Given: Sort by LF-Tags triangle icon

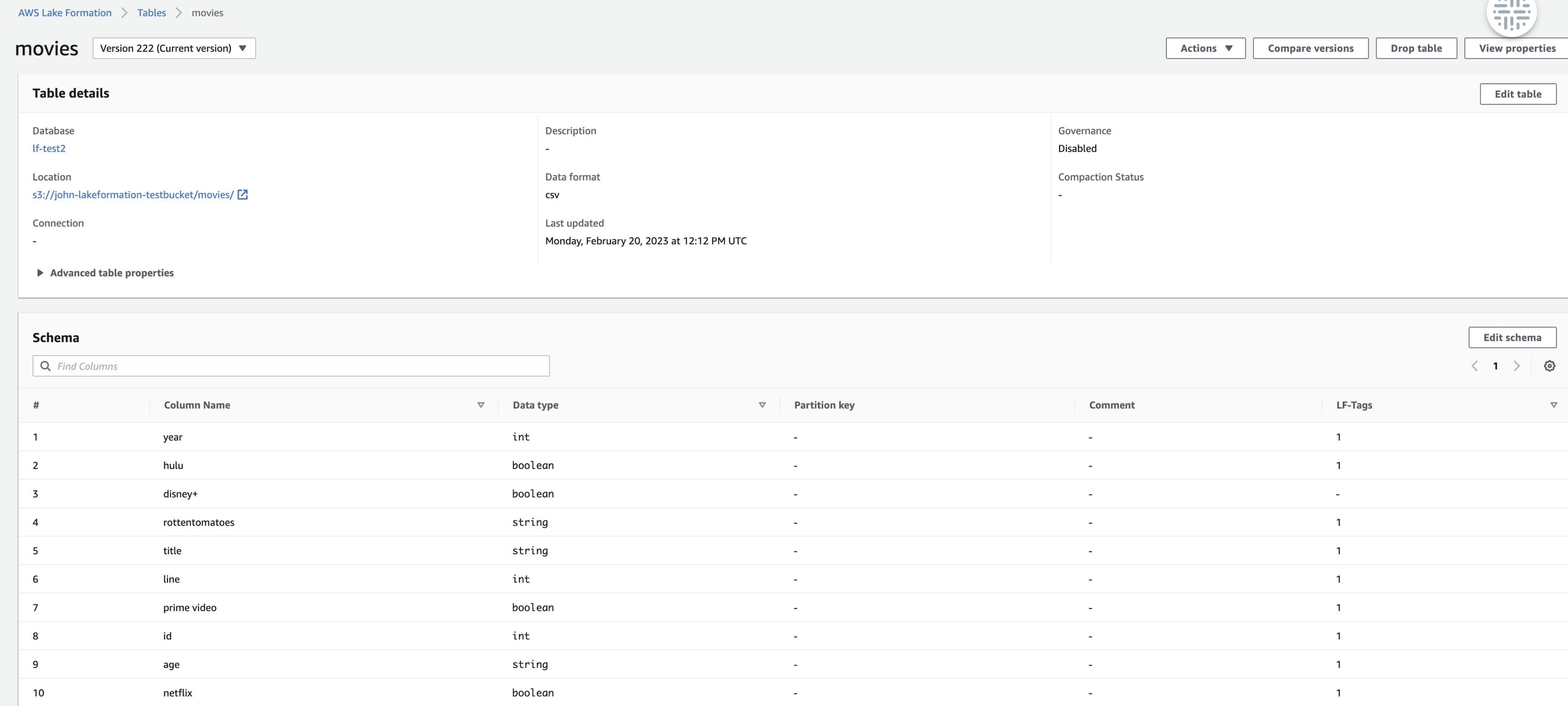Looking at the screenshot, I should 1553,405.
